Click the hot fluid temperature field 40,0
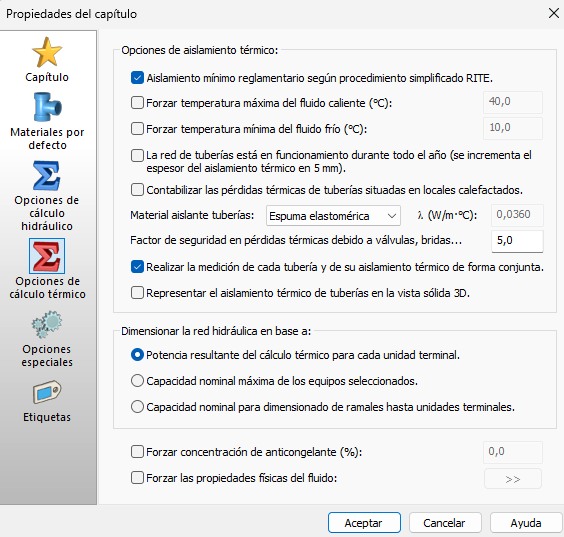This screenshot has width=564, height=537. point(513,102)
